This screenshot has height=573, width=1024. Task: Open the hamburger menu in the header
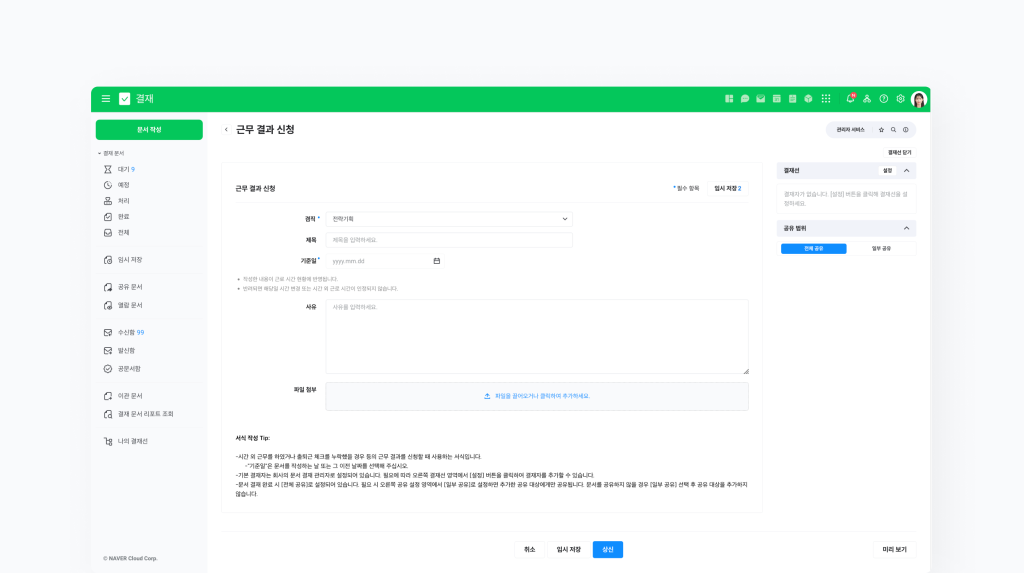coord(105,99)
